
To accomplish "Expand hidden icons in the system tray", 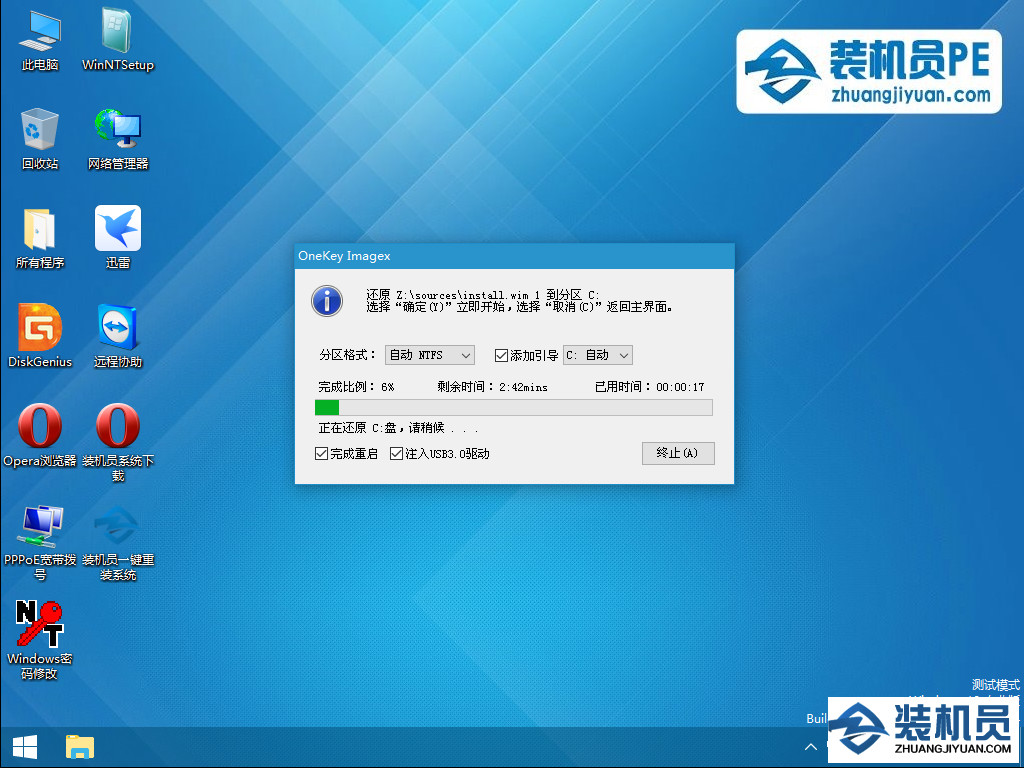I will pos(811,746).
